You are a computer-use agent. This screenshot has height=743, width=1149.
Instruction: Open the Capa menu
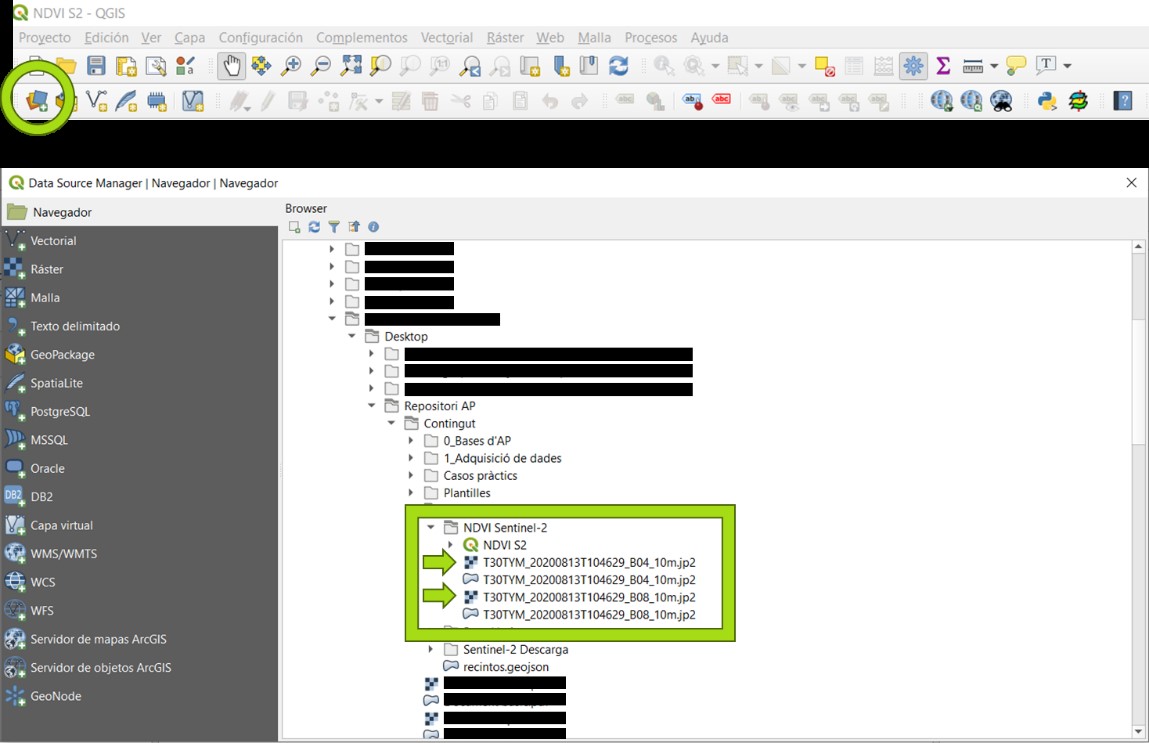point(189,37)
